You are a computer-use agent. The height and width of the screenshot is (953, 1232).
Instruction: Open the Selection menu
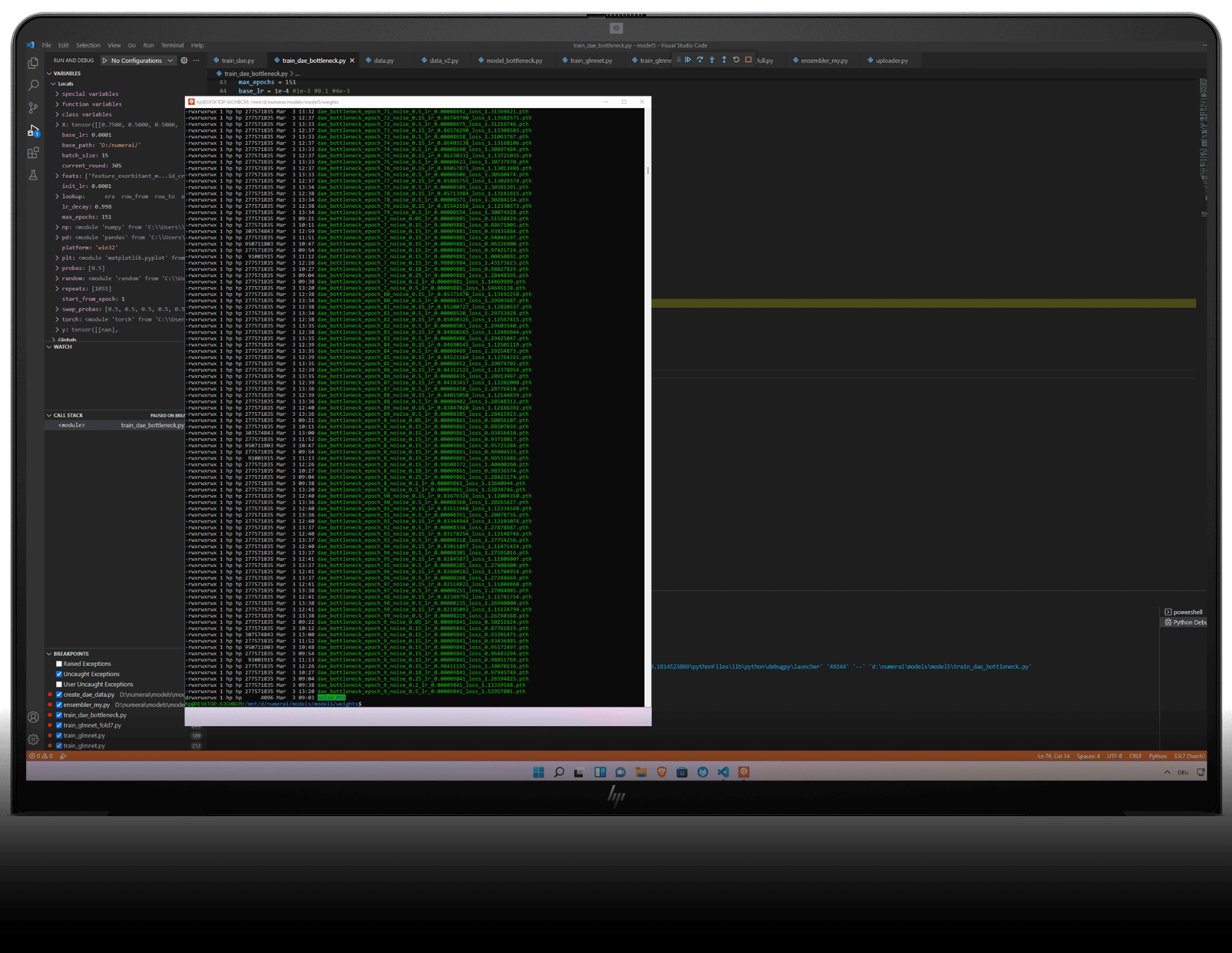88,46
